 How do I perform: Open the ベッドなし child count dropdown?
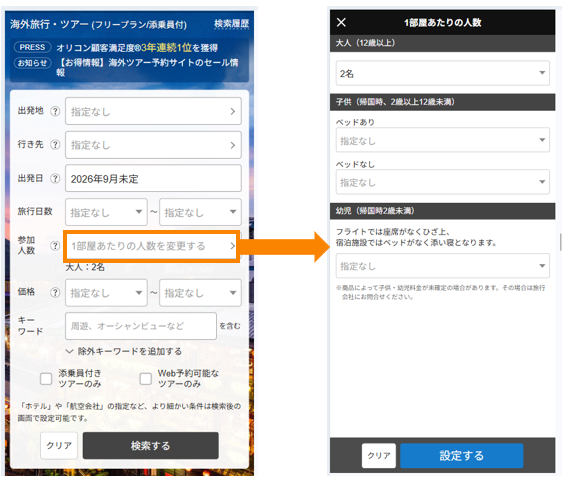coord(442,182)
